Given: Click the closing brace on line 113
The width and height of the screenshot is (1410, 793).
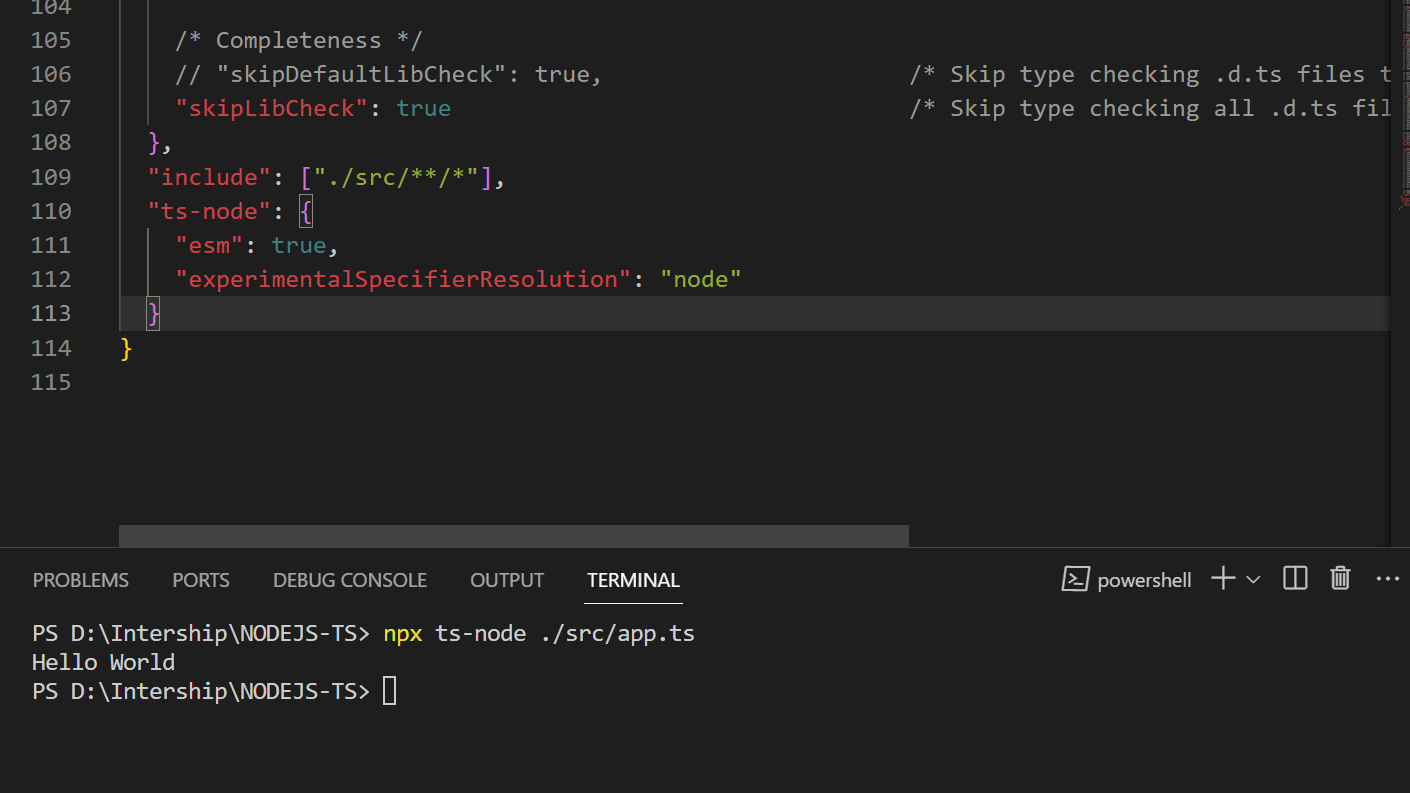Looking at the screenshot, I should tap(154, 314).
